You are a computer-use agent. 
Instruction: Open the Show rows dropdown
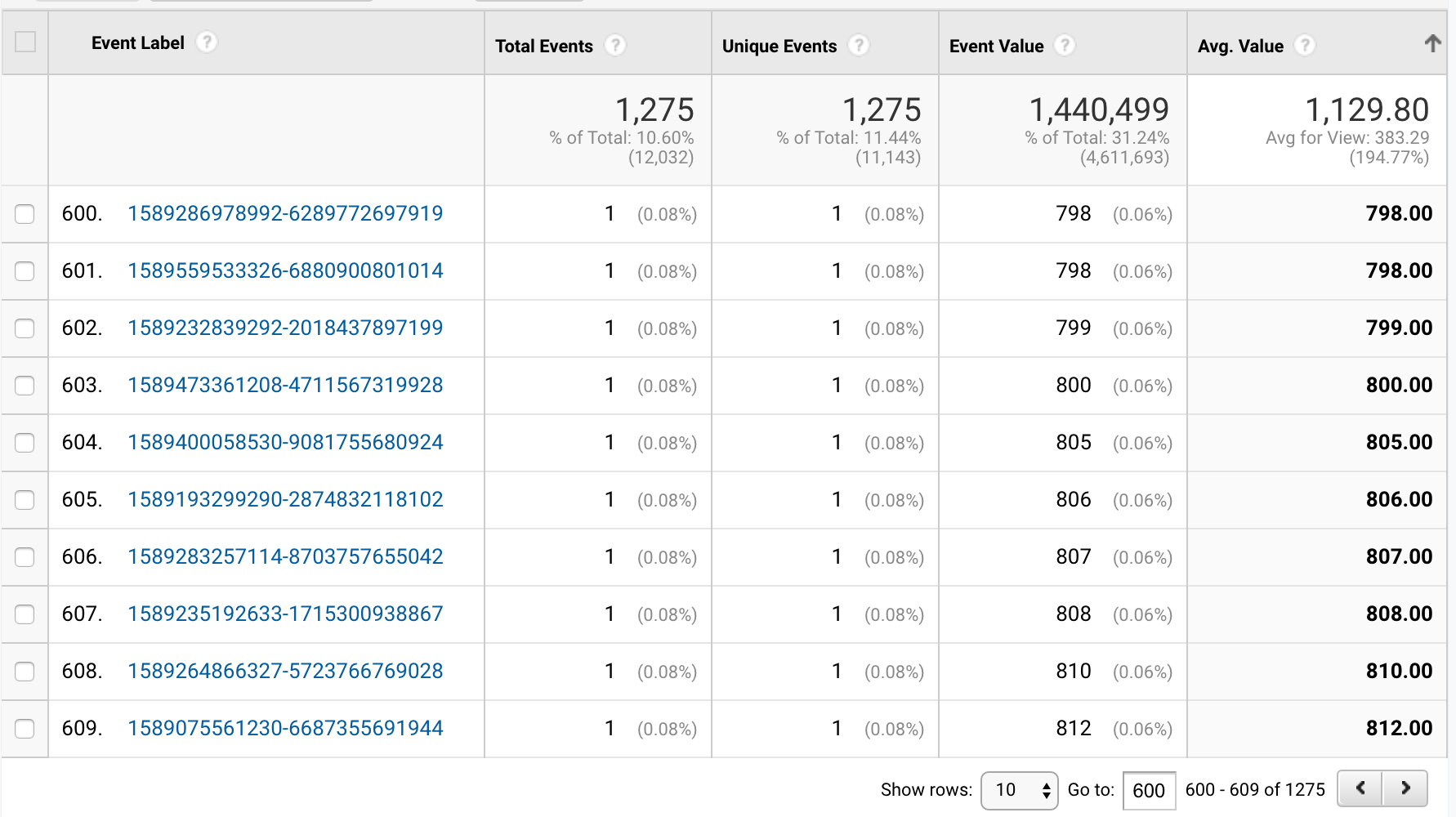tap(1019, 790)
